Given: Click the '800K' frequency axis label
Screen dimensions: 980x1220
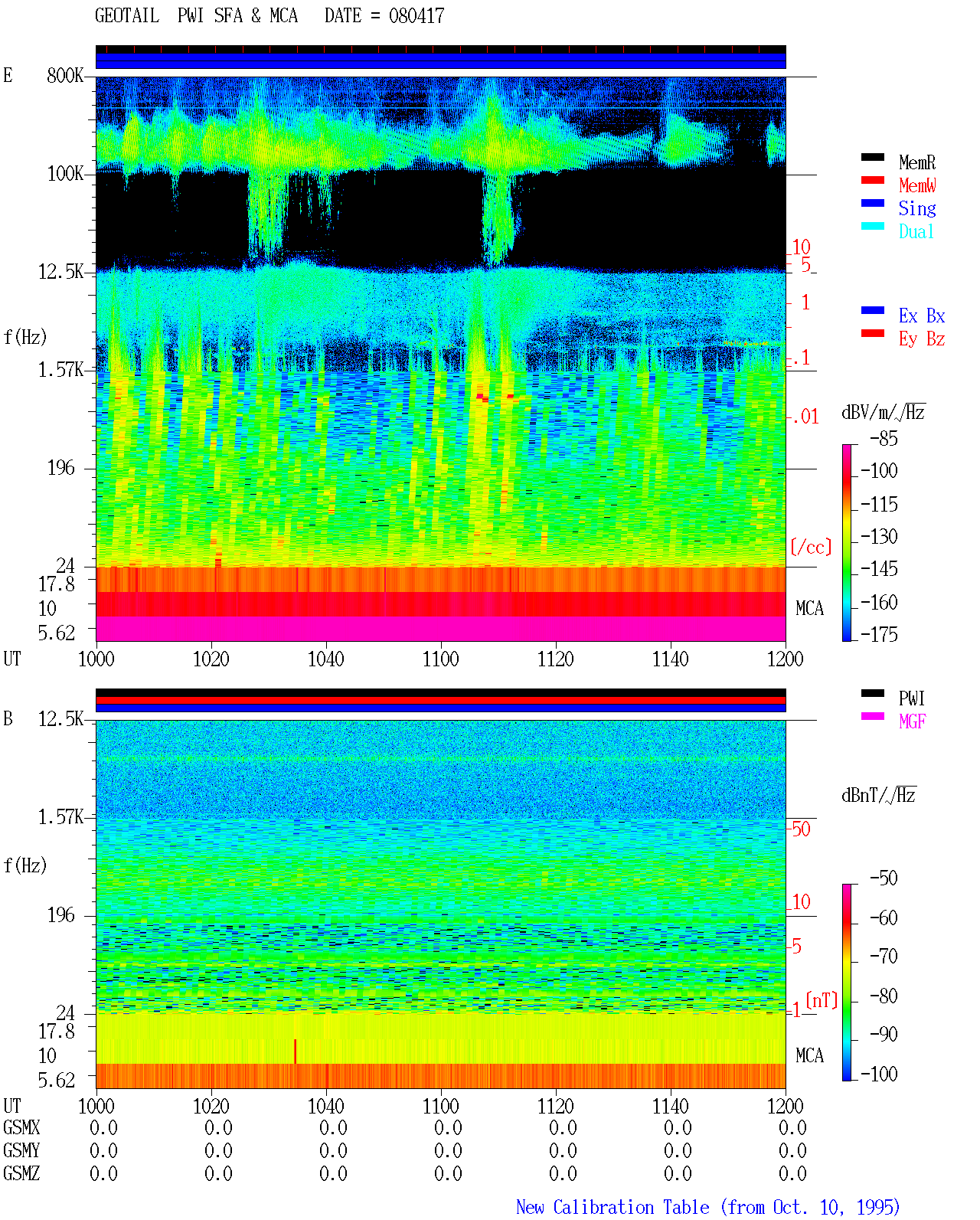Looking at the screenshot, I should [65, 76].
